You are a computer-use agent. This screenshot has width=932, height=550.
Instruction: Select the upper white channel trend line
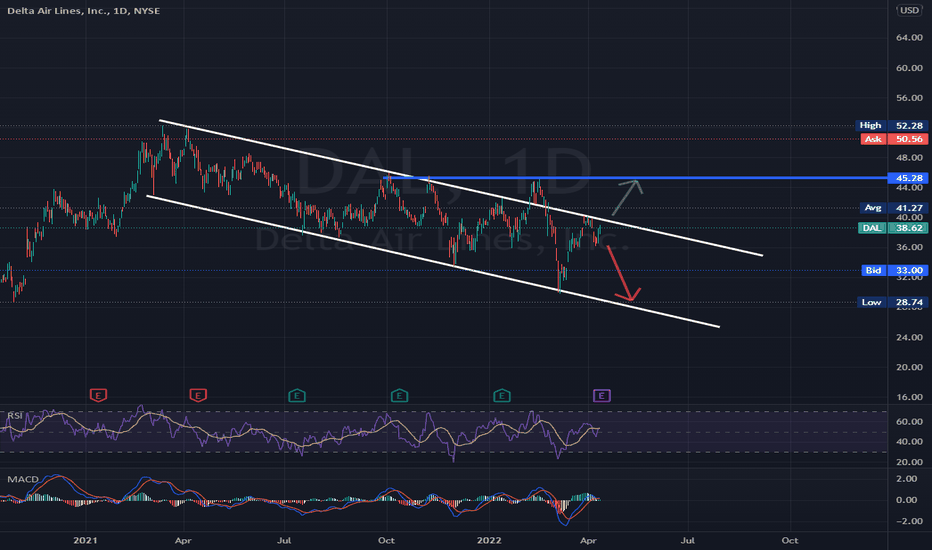pos(461,189)
